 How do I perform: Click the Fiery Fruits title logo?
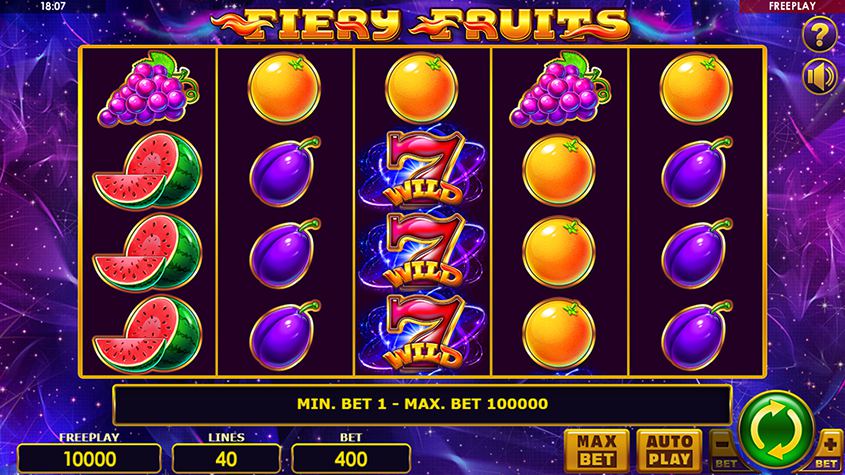420,24
